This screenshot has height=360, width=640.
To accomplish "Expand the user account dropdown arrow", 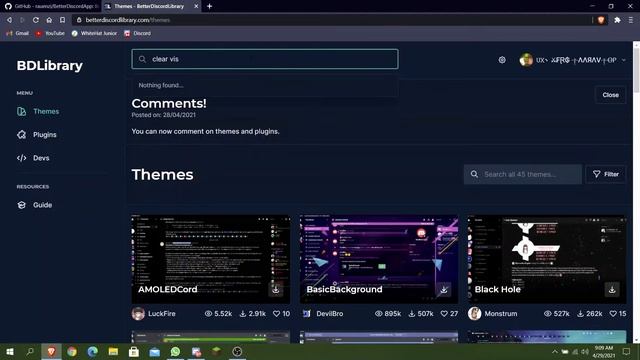I will (x=623, y=60).
